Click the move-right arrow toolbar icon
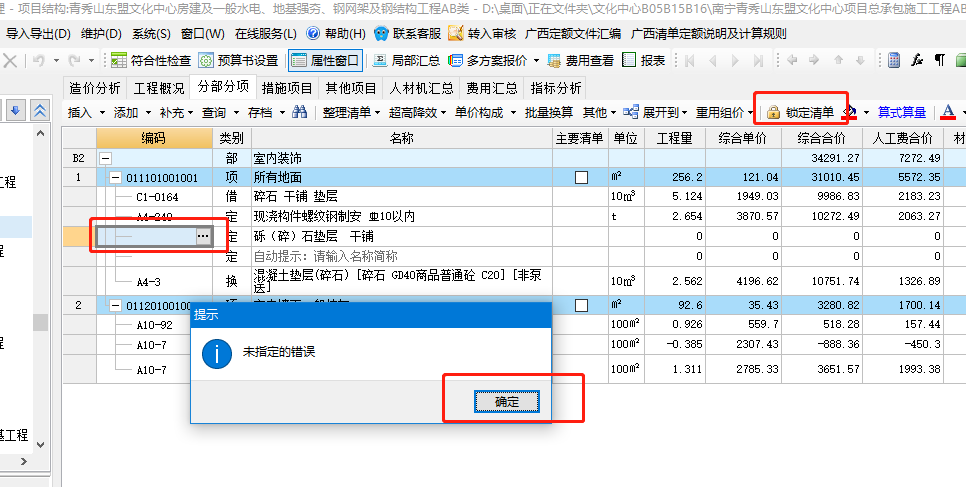Screen dimensions: 966x487 click(x=814, y=60)
